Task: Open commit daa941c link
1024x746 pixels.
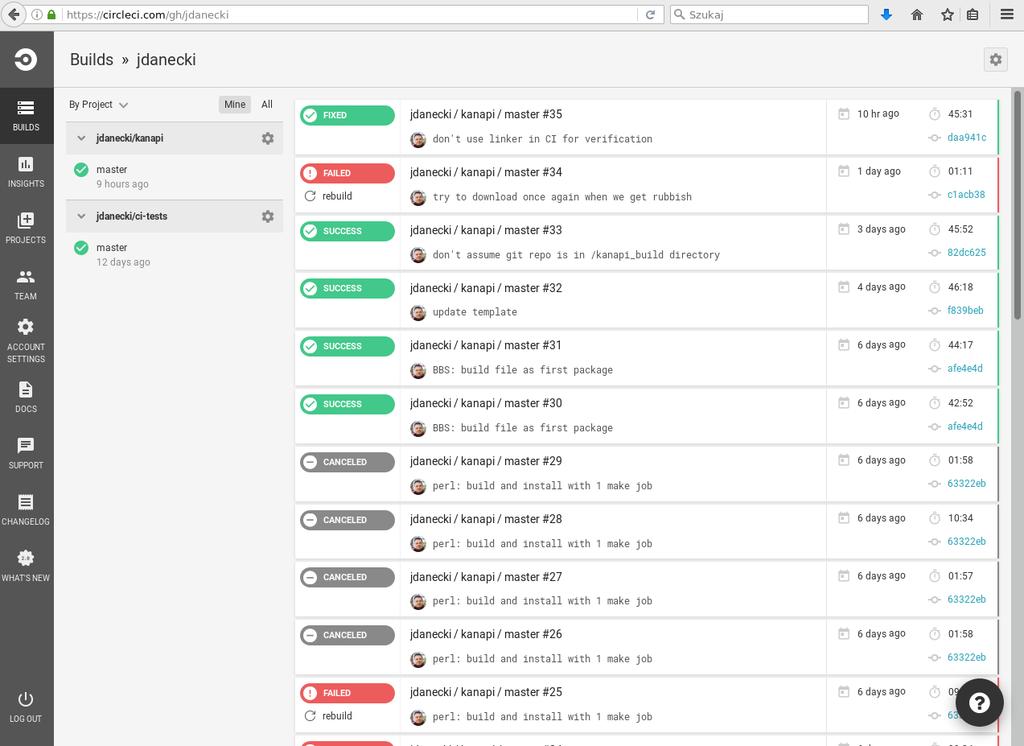Action: pyautogui.click(x=967, y=137)
